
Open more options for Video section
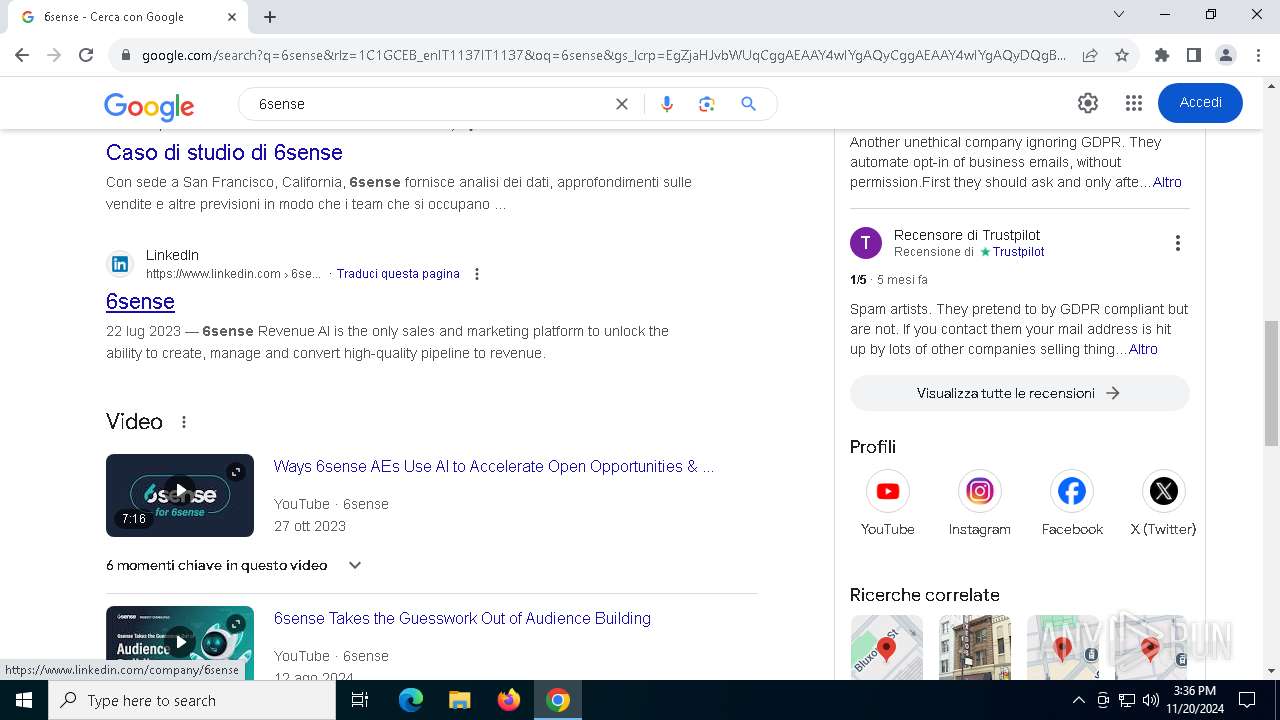[184, 422]
